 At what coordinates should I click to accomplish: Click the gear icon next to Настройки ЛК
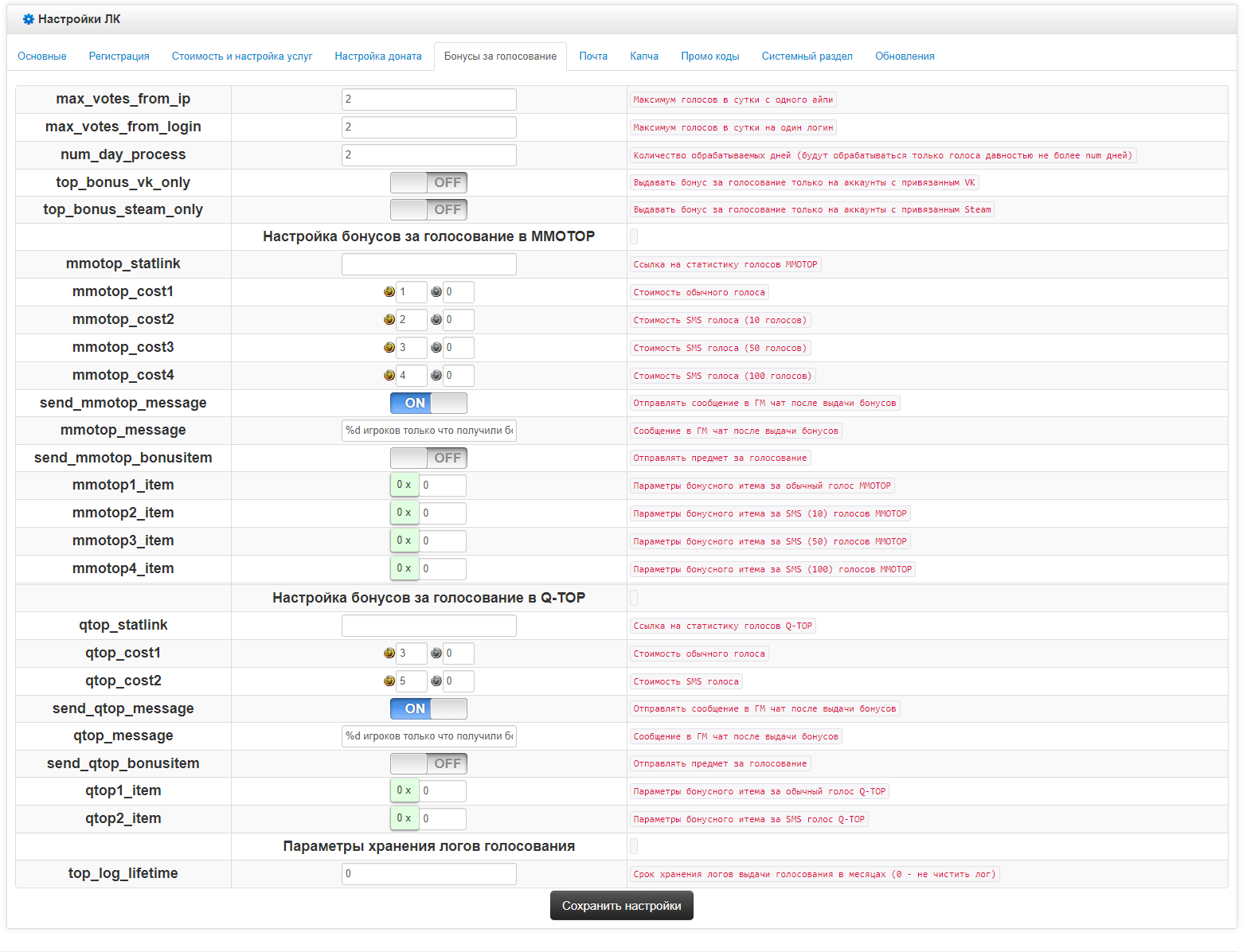pos(29,19)
